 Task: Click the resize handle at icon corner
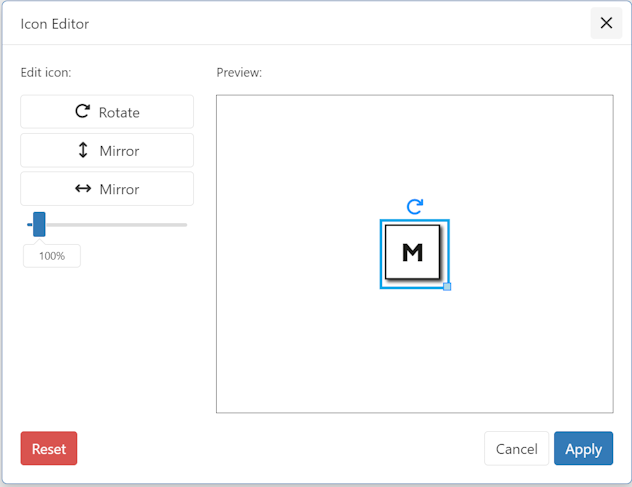pyautogui.click(x=447, y=287)
